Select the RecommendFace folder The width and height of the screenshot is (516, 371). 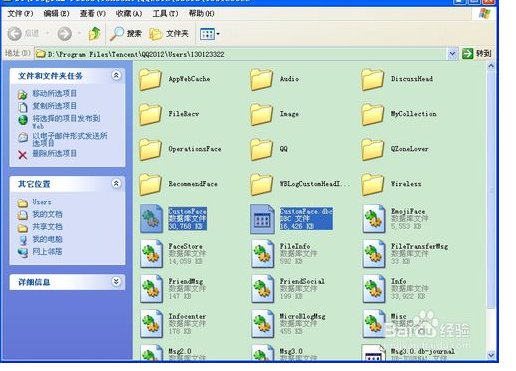178,184
